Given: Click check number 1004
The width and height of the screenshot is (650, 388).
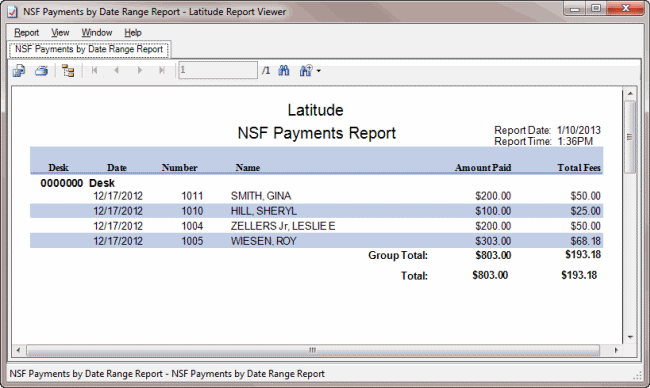Looking at the screenshot, I should [192, 226].
